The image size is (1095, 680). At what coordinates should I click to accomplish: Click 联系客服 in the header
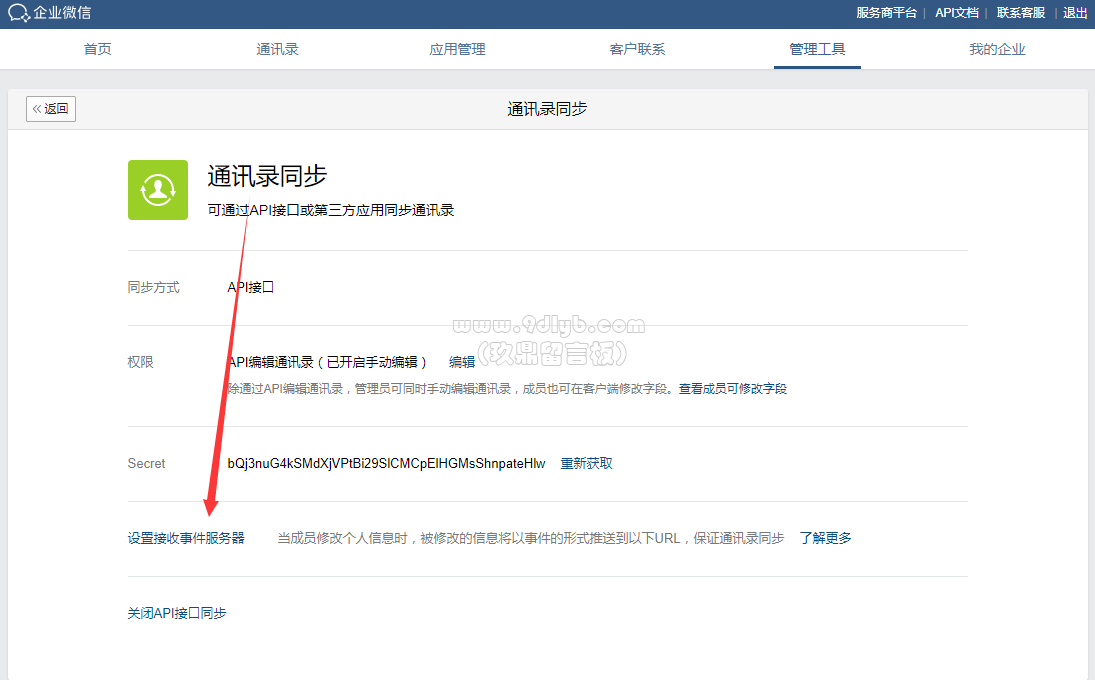1020,13
